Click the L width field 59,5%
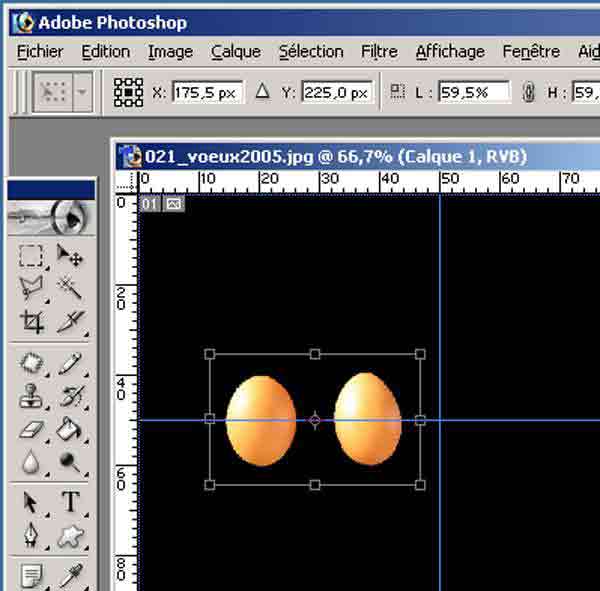Viewport: 600px width, 591px height. coord(474,92)
